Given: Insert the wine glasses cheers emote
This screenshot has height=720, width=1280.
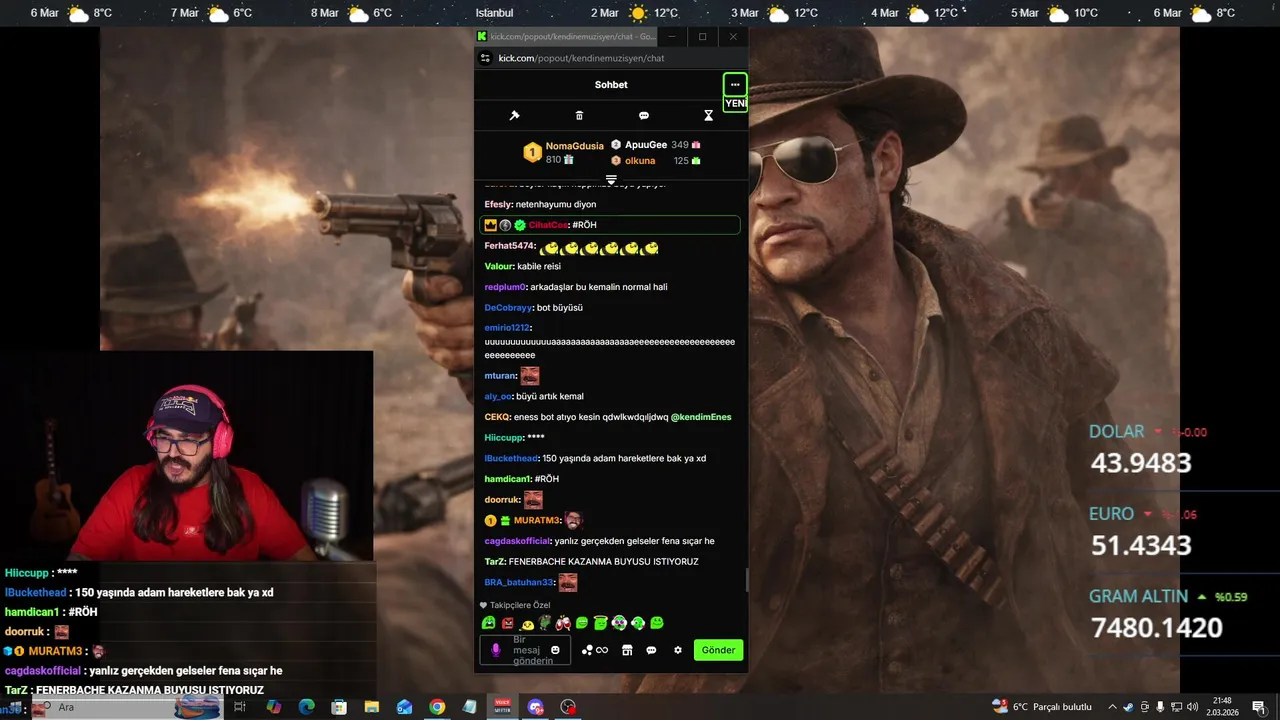Looking at the screenshot, I should point(563,623).
